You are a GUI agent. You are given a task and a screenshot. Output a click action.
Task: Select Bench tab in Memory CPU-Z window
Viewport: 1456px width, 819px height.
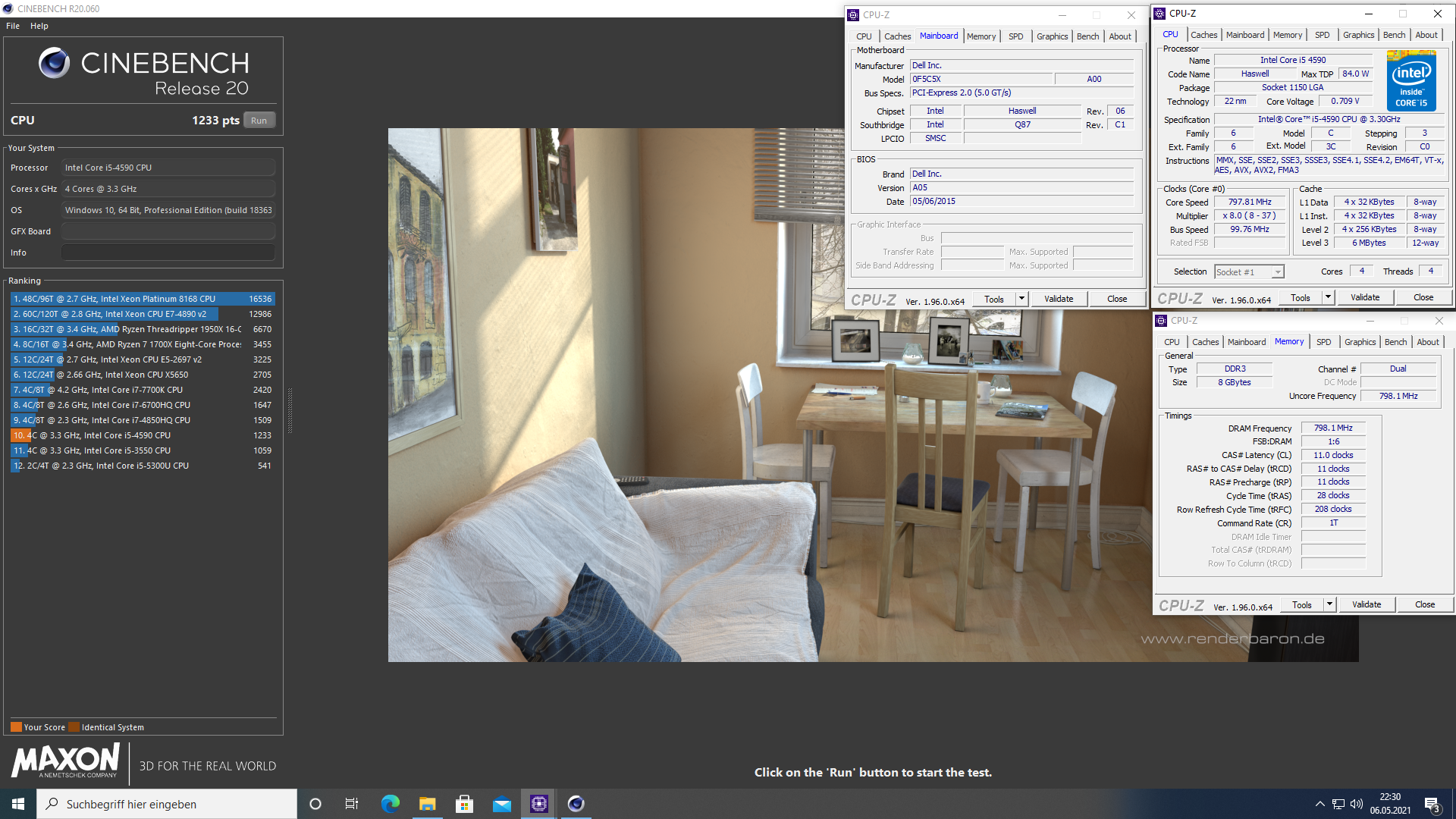click(x=1395, y=342)
